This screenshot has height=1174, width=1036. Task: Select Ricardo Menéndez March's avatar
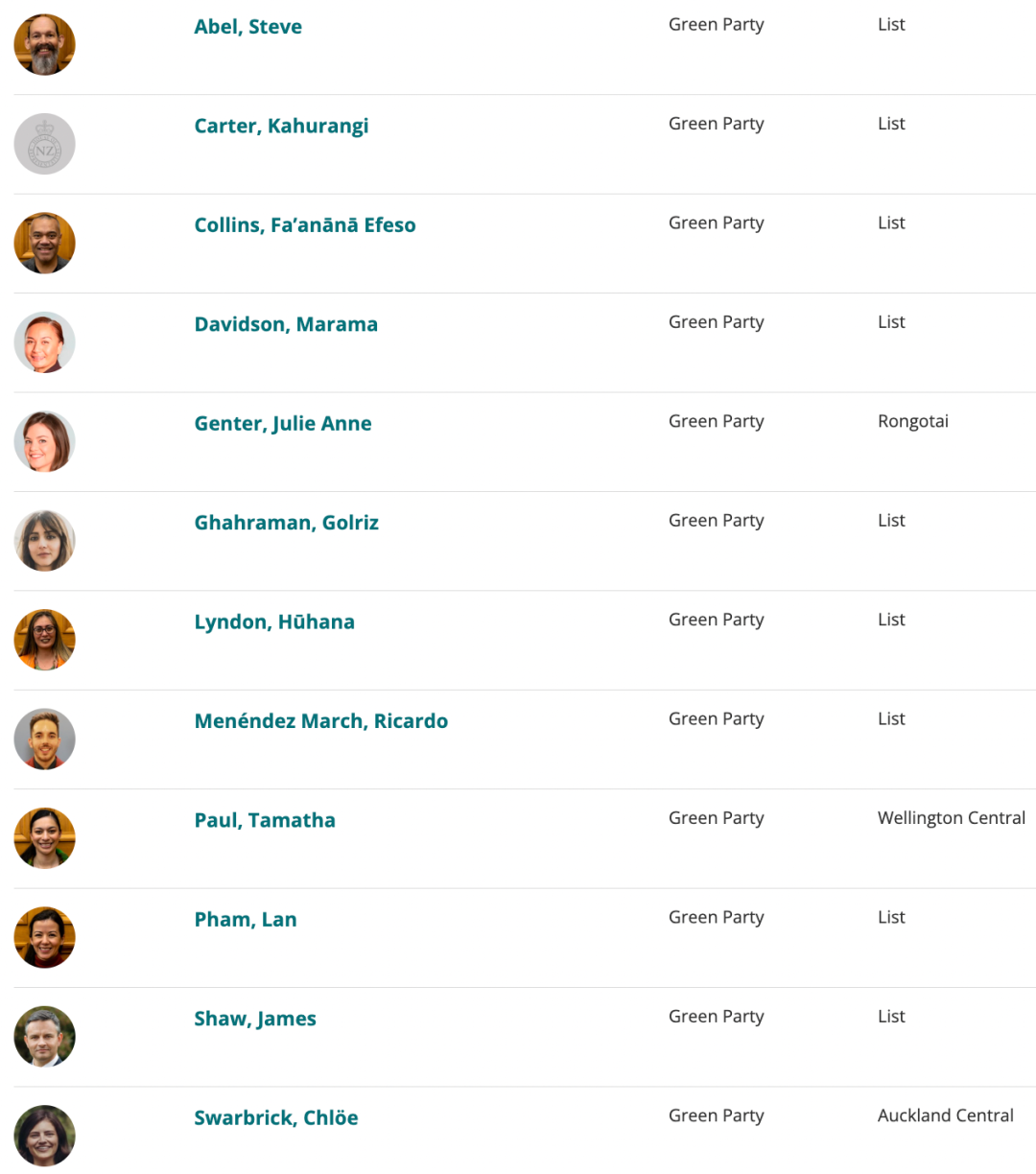point(44,740)
